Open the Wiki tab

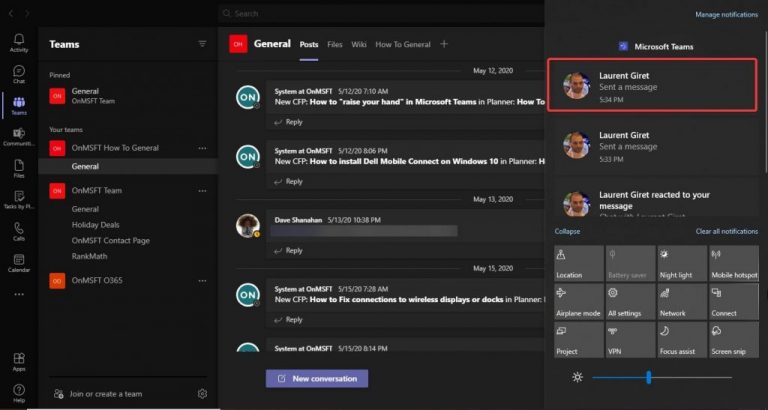click(x=359, y=45)
